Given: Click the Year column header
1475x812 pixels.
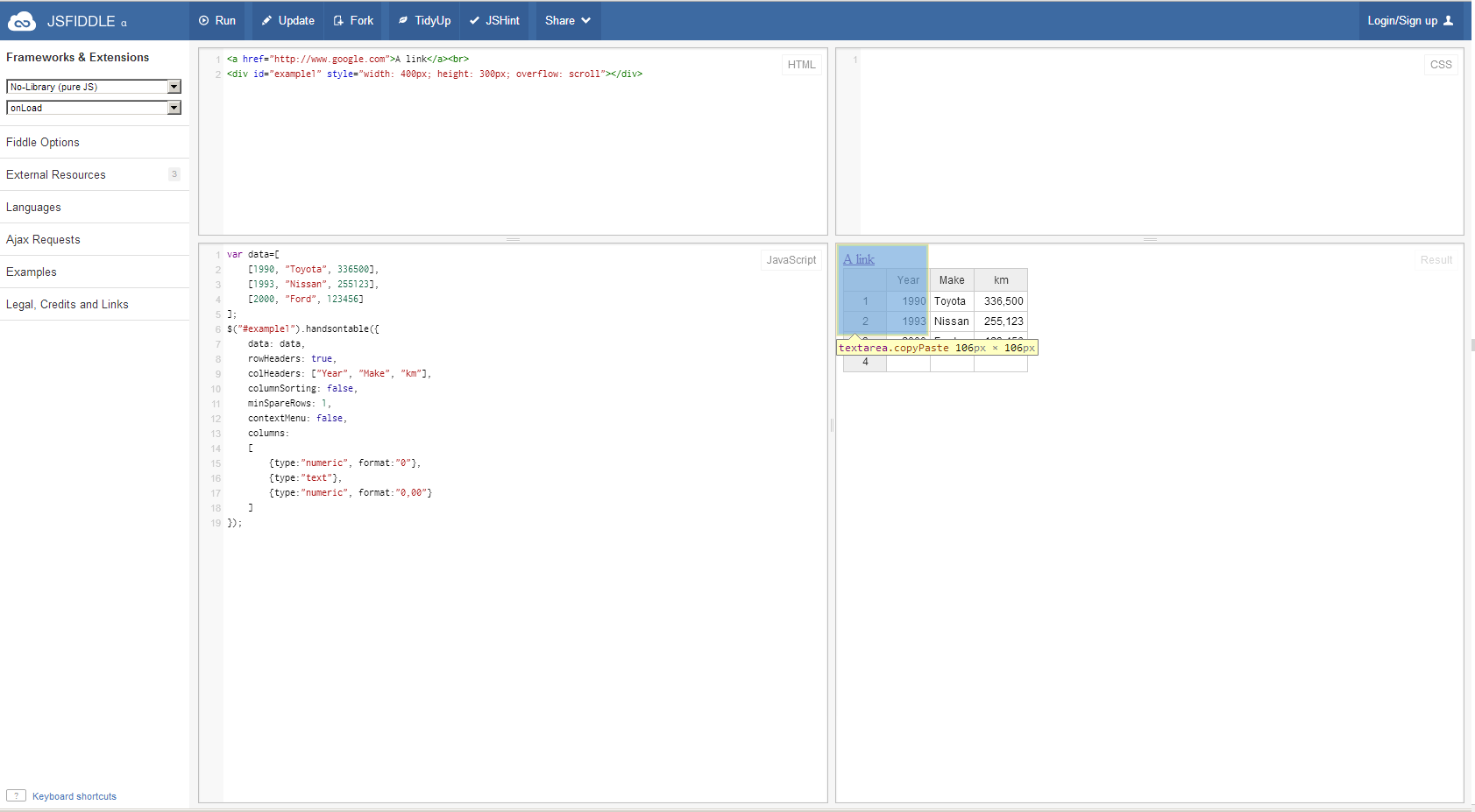Looking at the screenshot, I should (908, 280).
